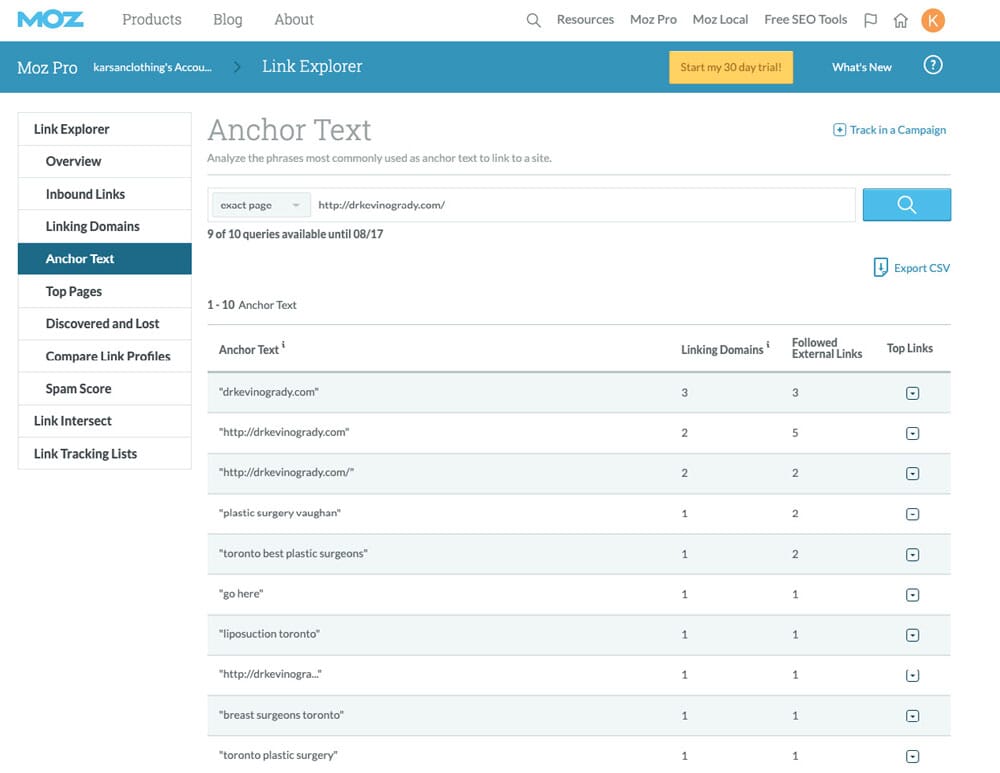1000x773 pixels.
Task: Click the "plastic surgery vaughan" anchor text
Action: coord(280,513)
